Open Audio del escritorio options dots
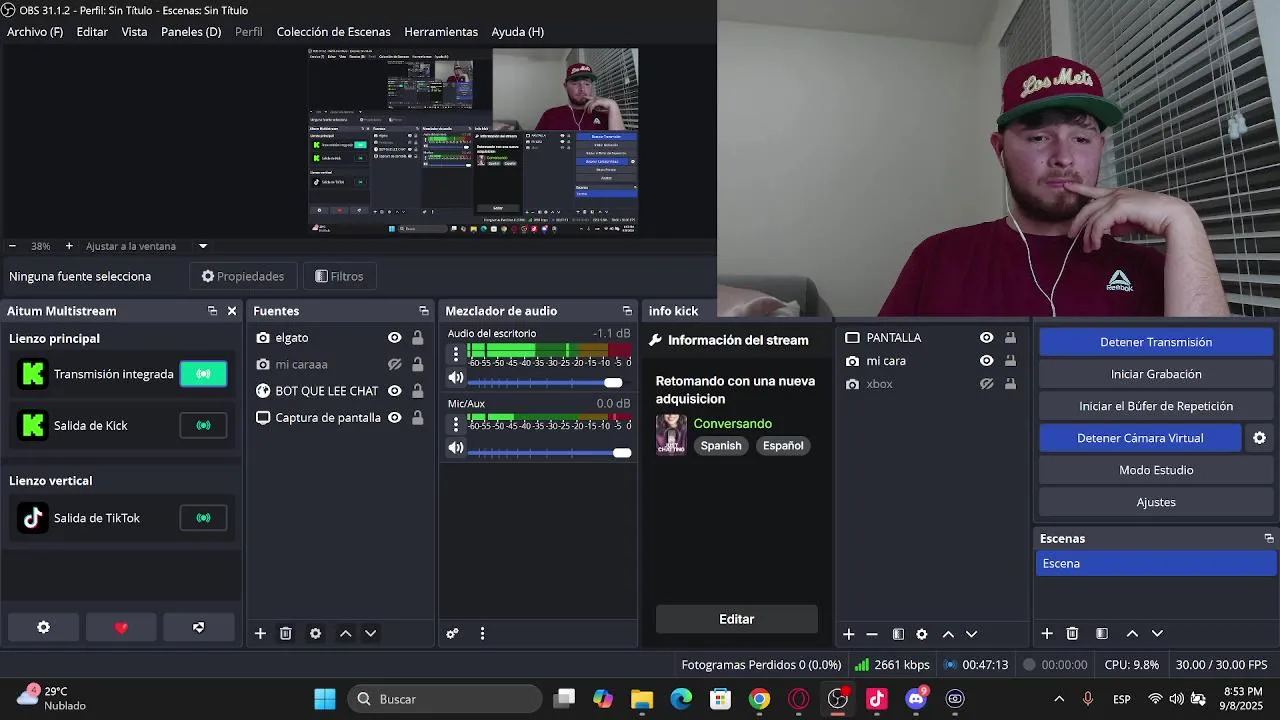The height and width of the screenshot is (720, 1280). pos(456,354)
